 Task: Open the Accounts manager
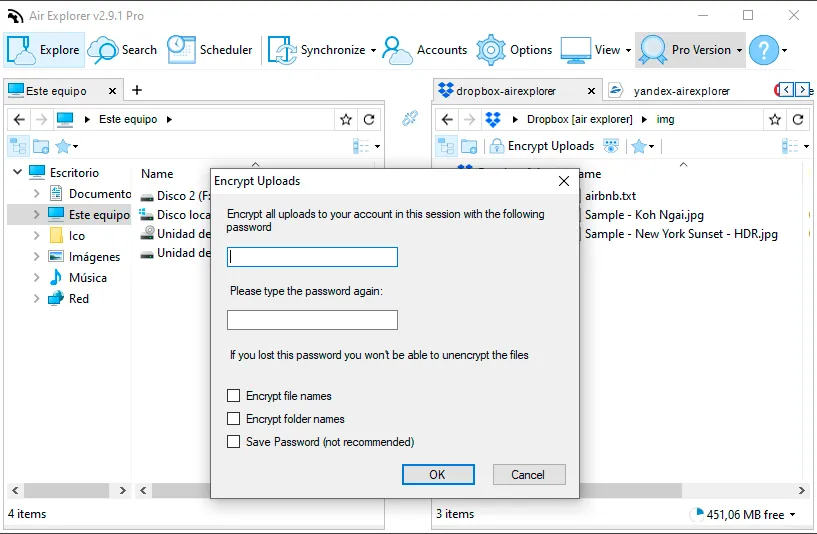(425, 50)
